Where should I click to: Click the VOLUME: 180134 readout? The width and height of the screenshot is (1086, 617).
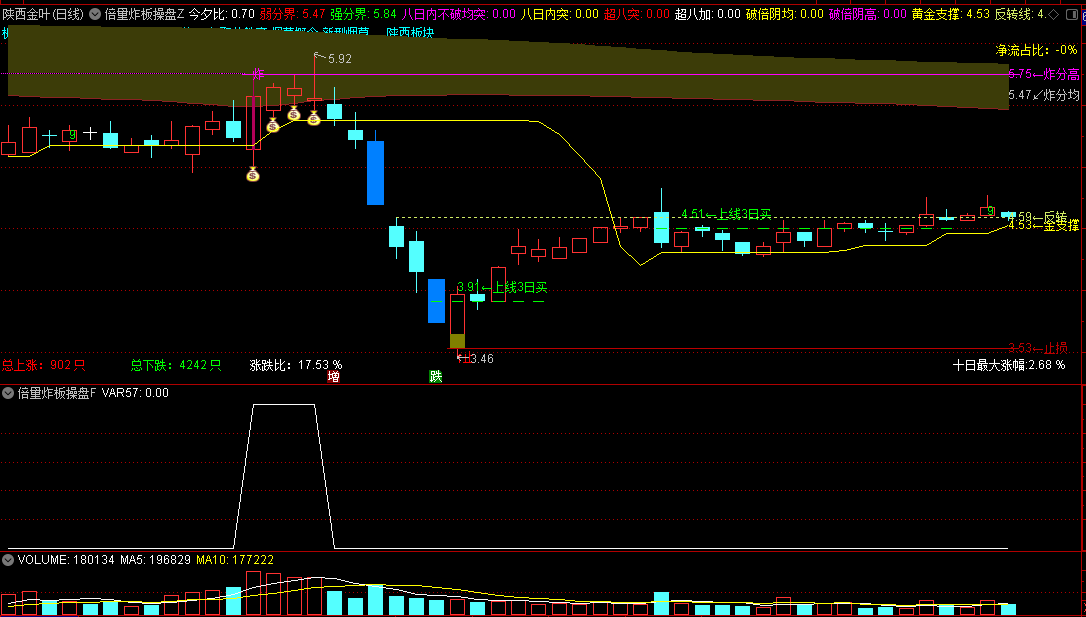[x=66, y=560]
